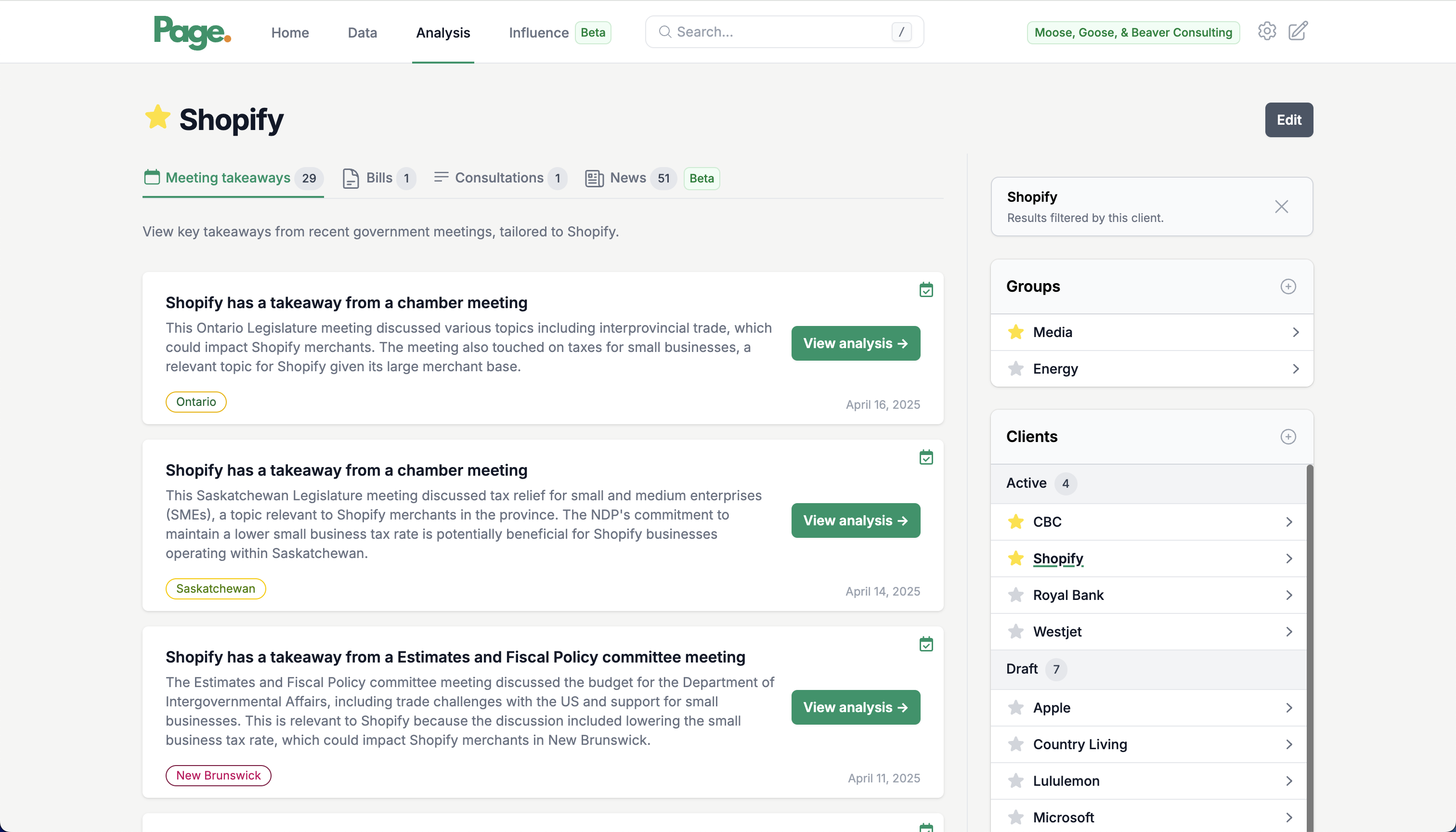Click the Ontario province tag

click(x=196, y=402)
